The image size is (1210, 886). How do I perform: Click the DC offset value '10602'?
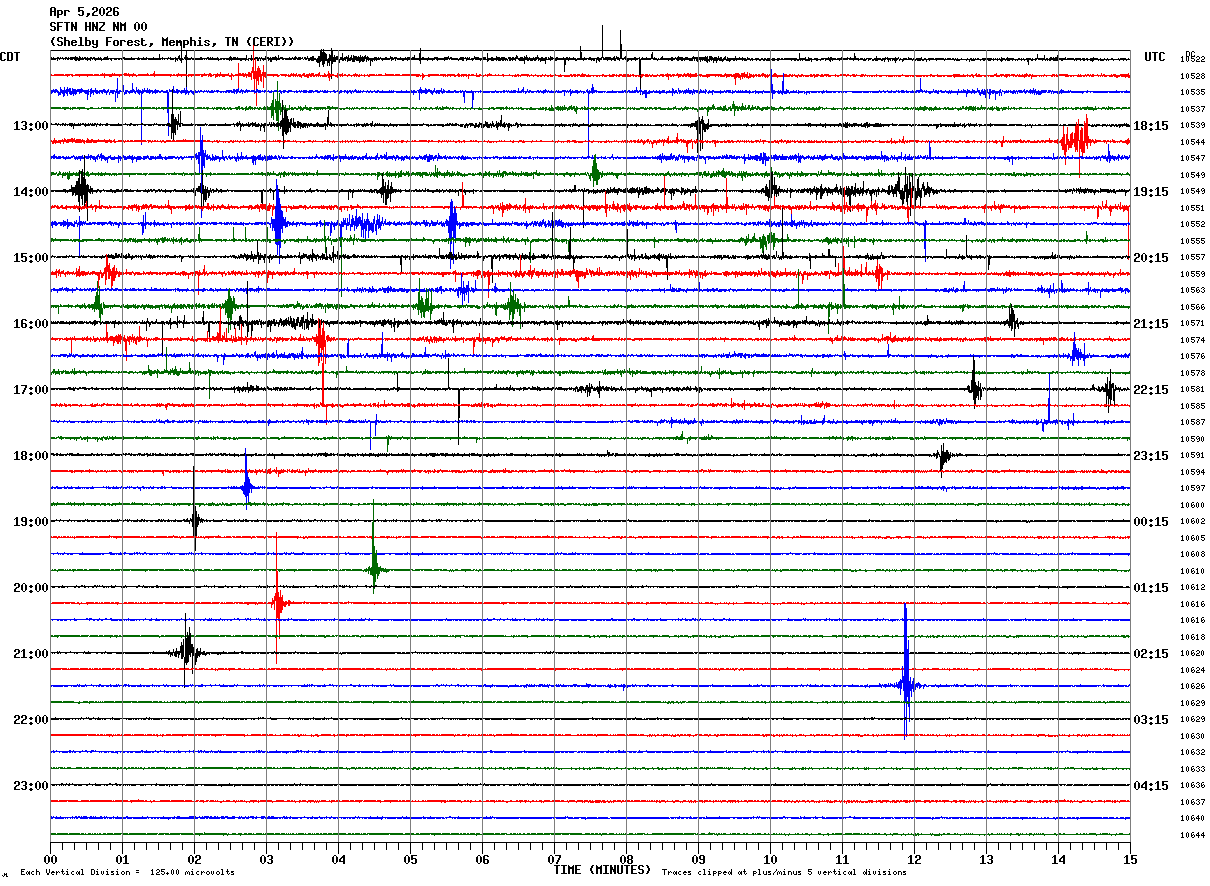coord(1192,521)
